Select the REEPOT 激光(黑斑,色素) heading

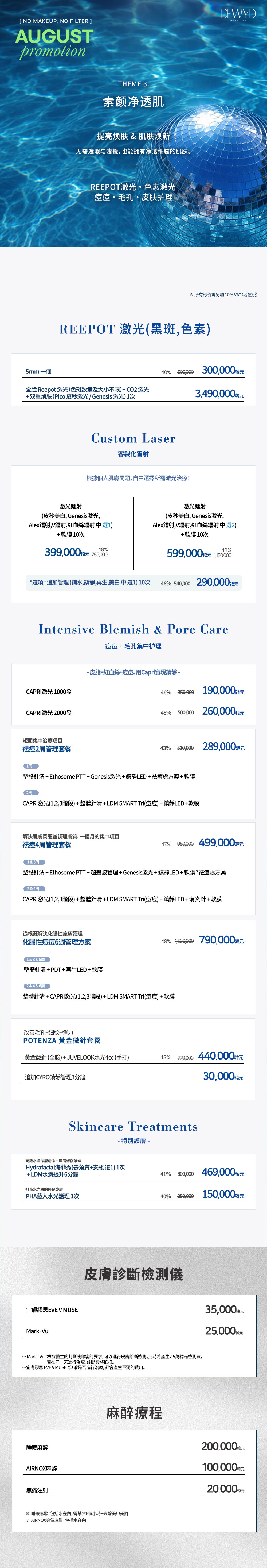(134, 329)
